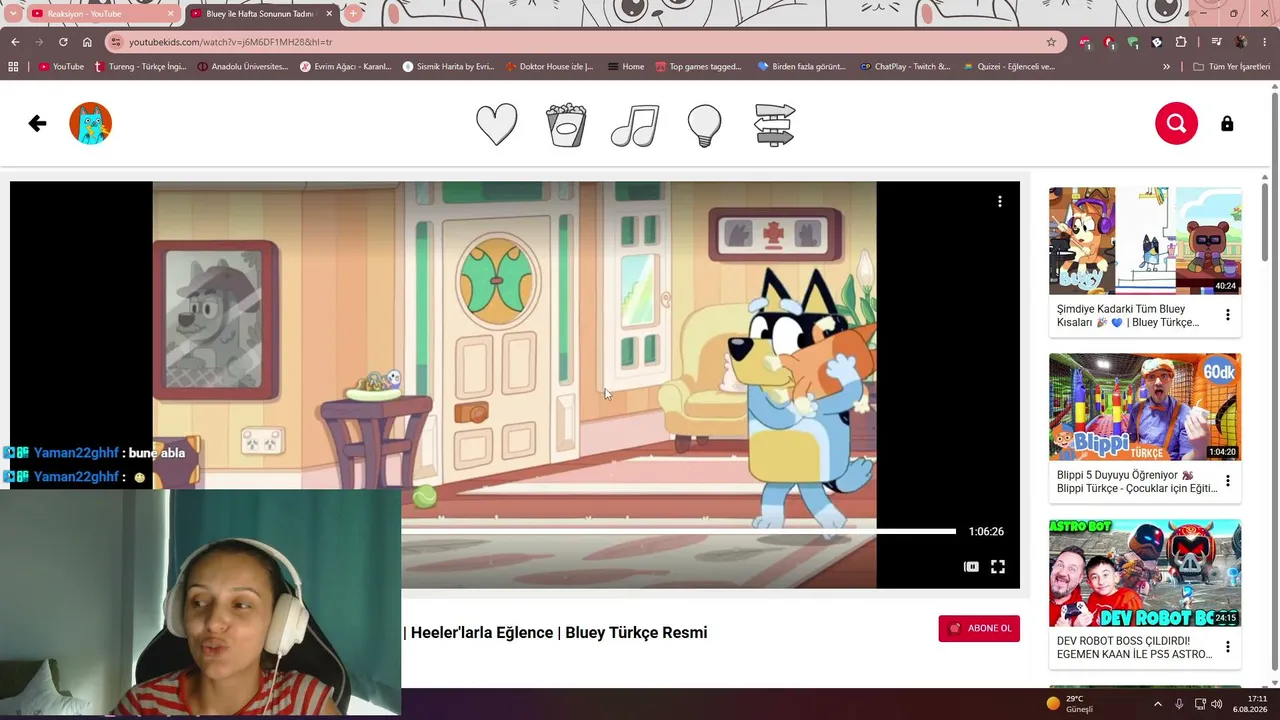1280x720 pixels.
Task: Open the Quizei - Eğlenceli ve... bookmark
Action: 1008,67
